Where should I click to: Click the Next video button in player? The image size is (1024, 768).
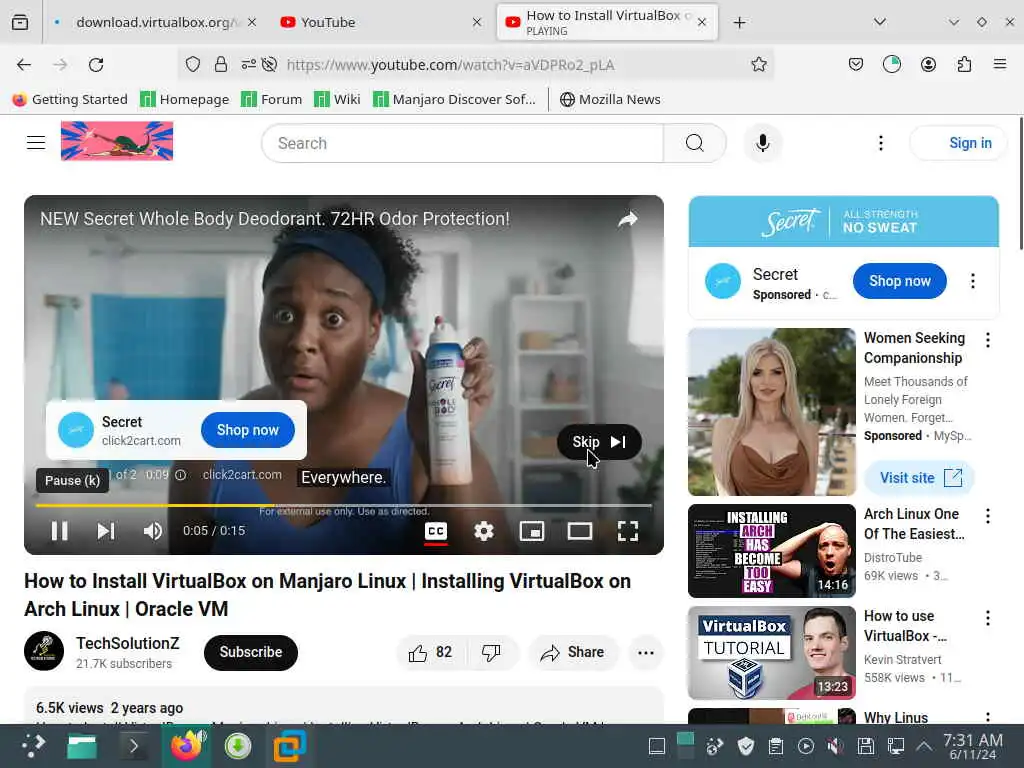click(106, 531)
